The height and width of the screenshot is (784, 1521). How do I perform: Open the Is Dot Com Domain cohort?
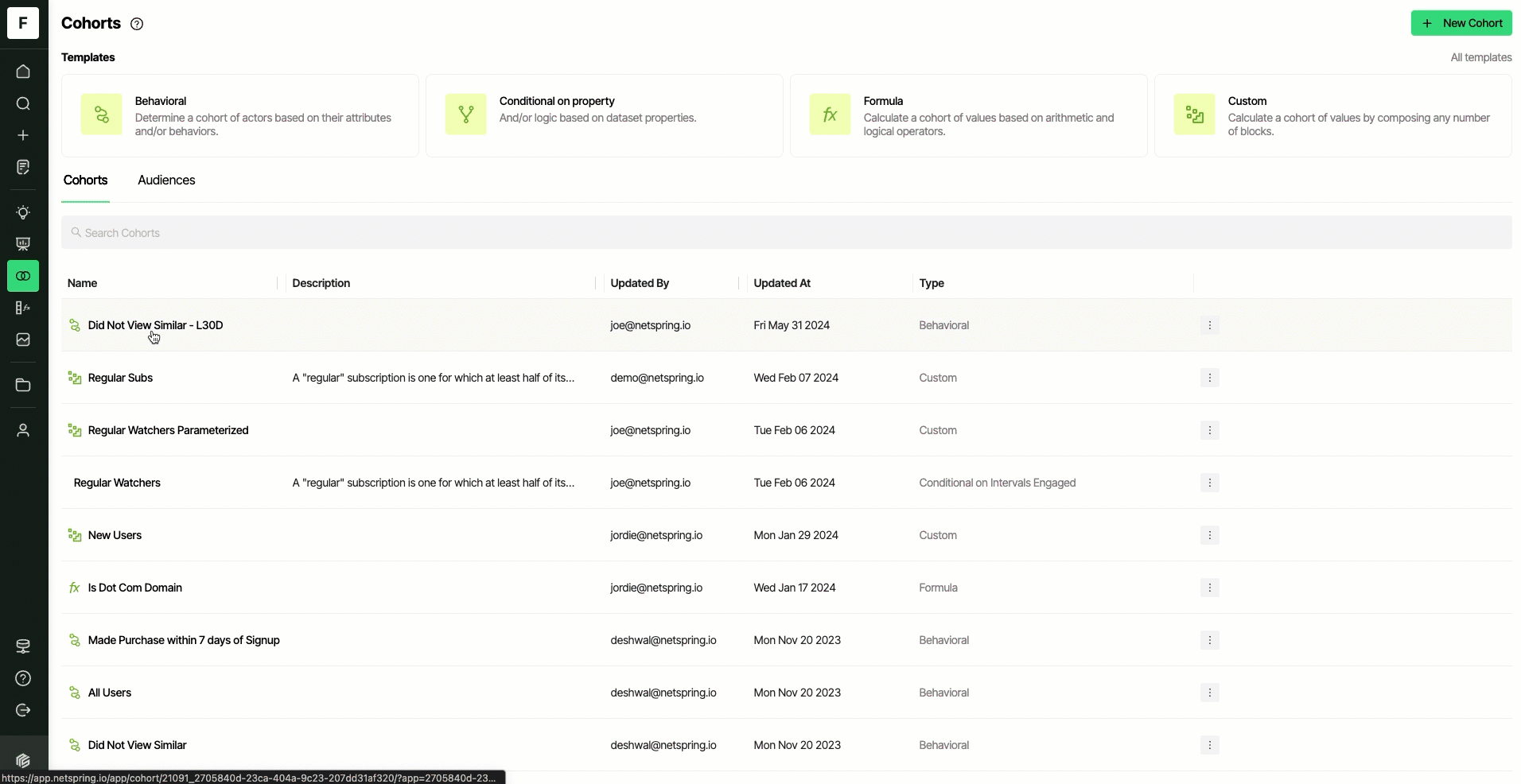coord(134,588)
